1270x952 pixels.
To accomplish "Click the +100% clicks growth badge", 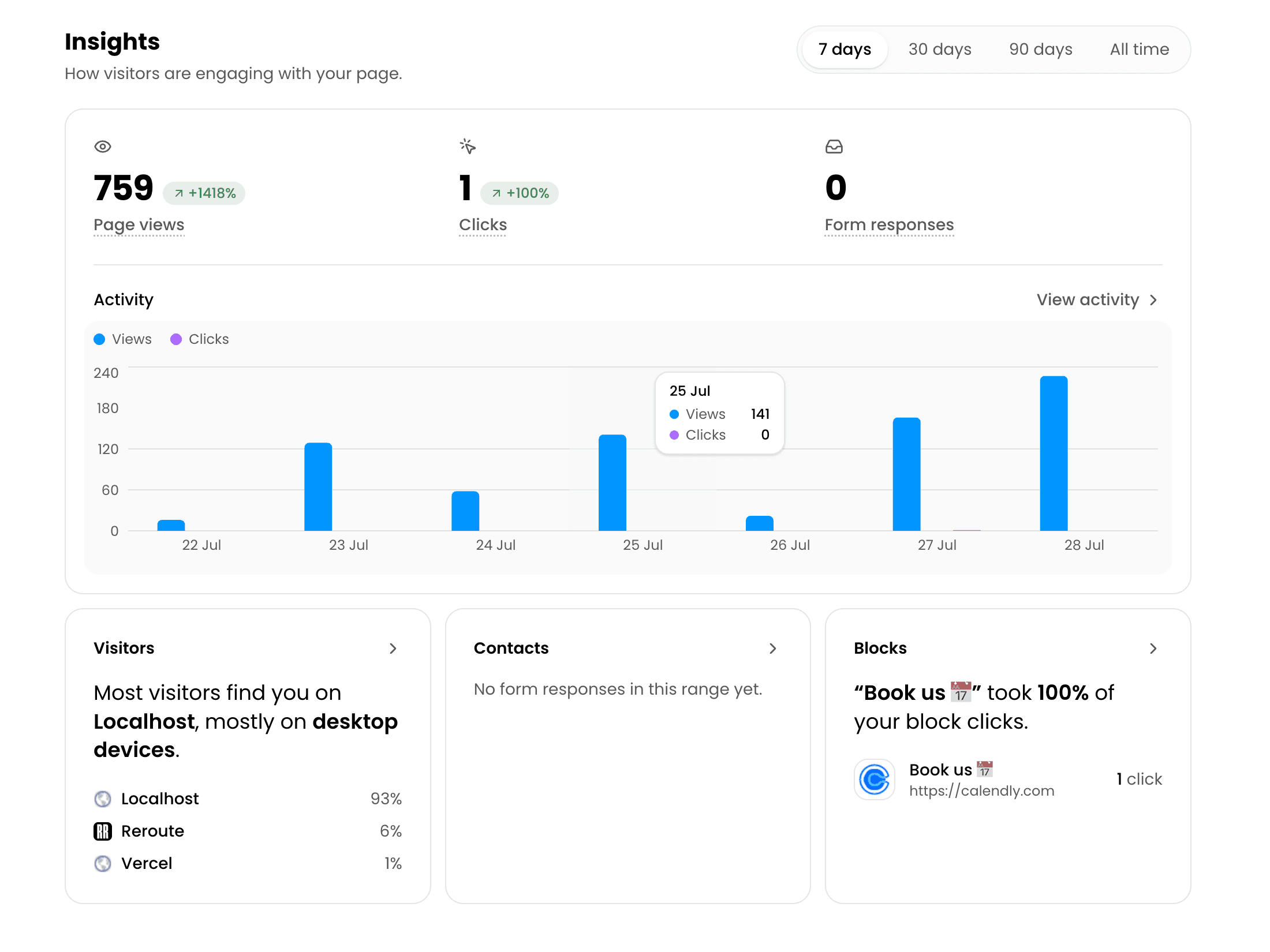I will (520, 193).
